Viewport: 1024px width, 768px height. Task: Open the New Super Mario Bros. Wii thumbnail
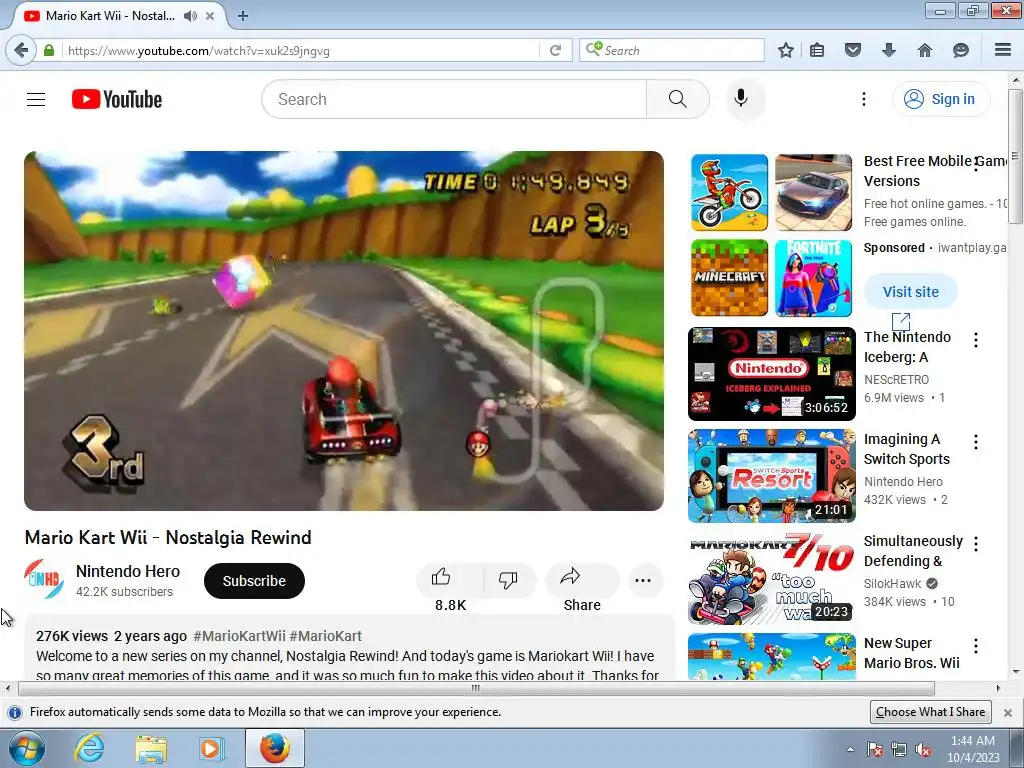pos(771,656)
